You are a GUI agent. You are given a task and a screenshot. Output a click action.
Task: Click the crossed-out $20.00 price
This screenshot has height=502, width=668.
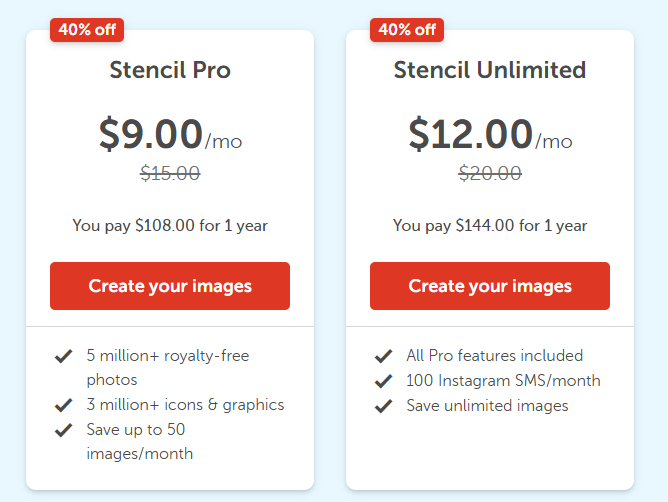[490, 173]
